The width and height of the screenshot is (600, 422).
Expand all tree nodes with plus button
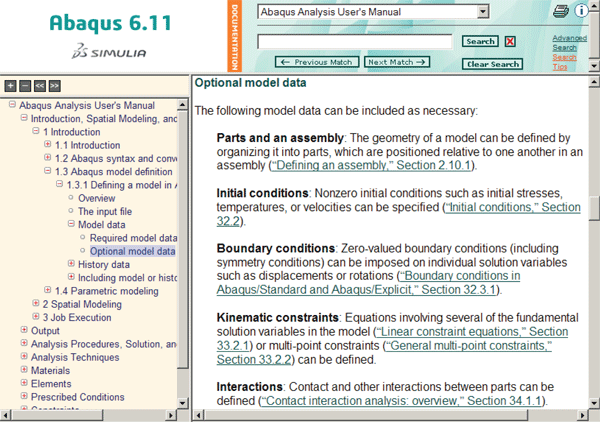click(10, 86)
